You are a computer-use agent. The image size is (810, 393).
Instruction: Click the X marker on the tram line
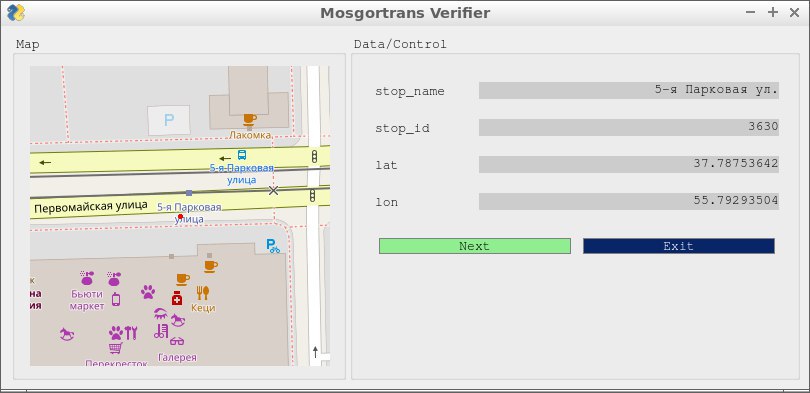tap(273, 190)
